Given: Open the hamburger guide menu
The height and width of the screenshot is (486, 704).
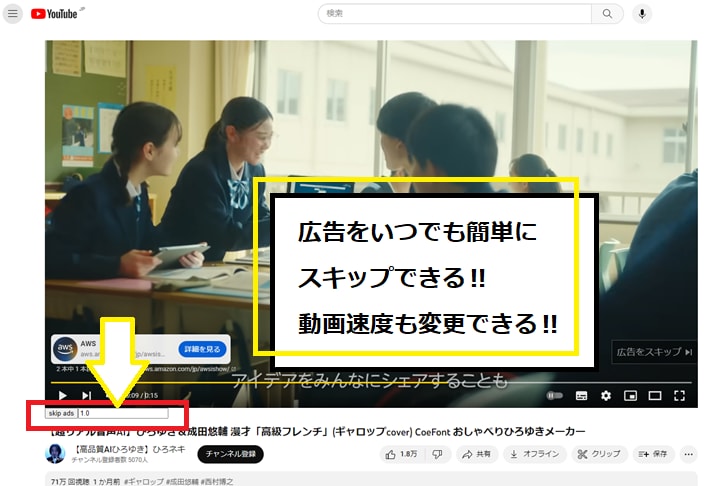Looking at the screenshot, I should point(13,13).
